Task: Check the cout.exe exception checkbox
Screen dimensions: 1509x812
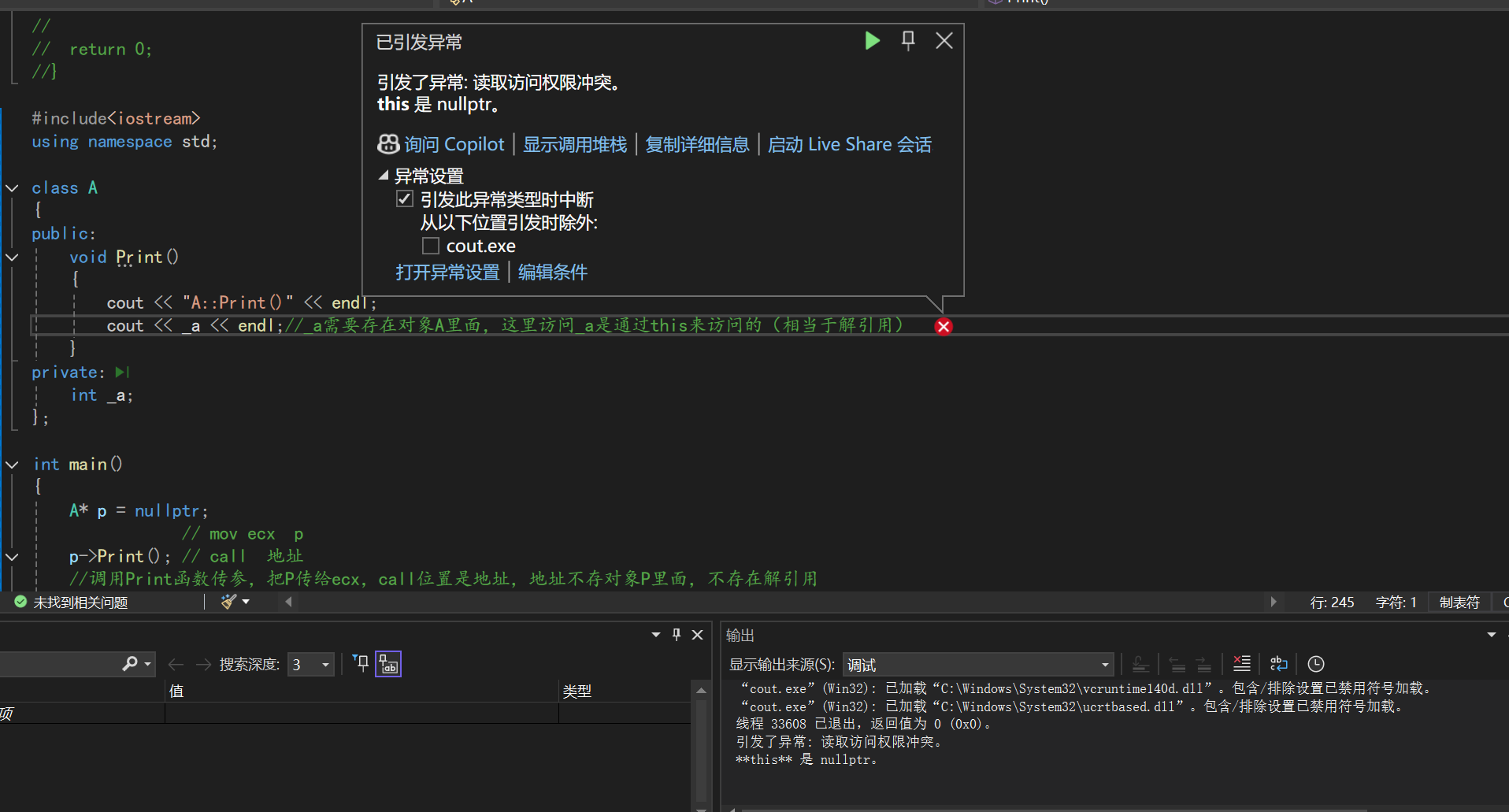Action: (x=431, y=247)
